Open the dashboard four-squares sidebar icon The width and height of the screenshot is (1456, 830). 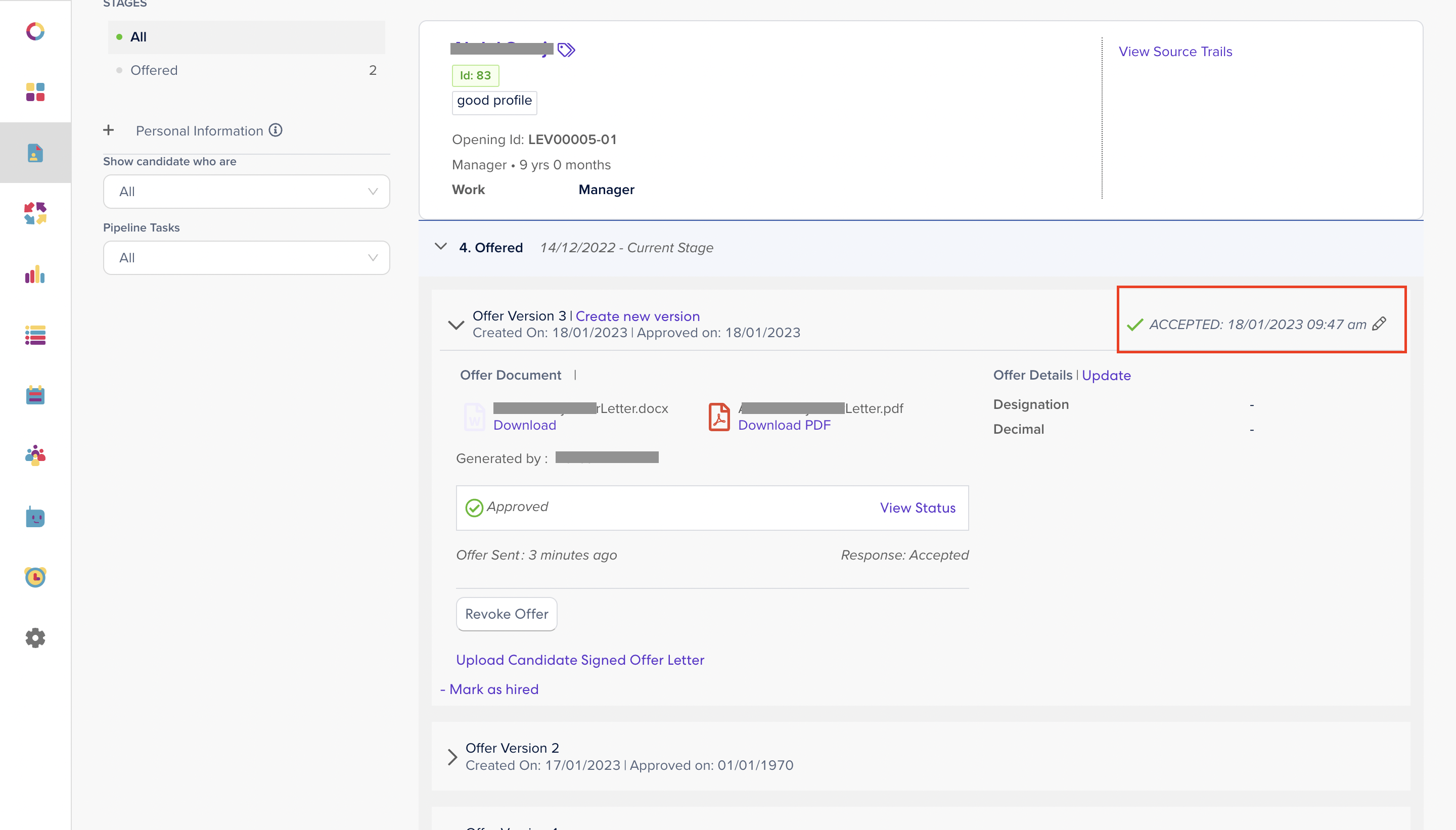point(35,92)
